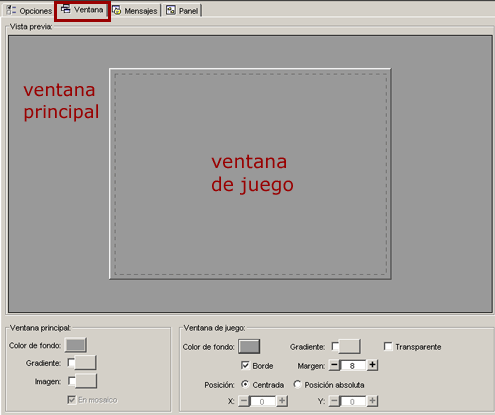The width and height of the screenshot is (495, 415).
Task: Click the X position value field
Action: (x=263, y=401)
